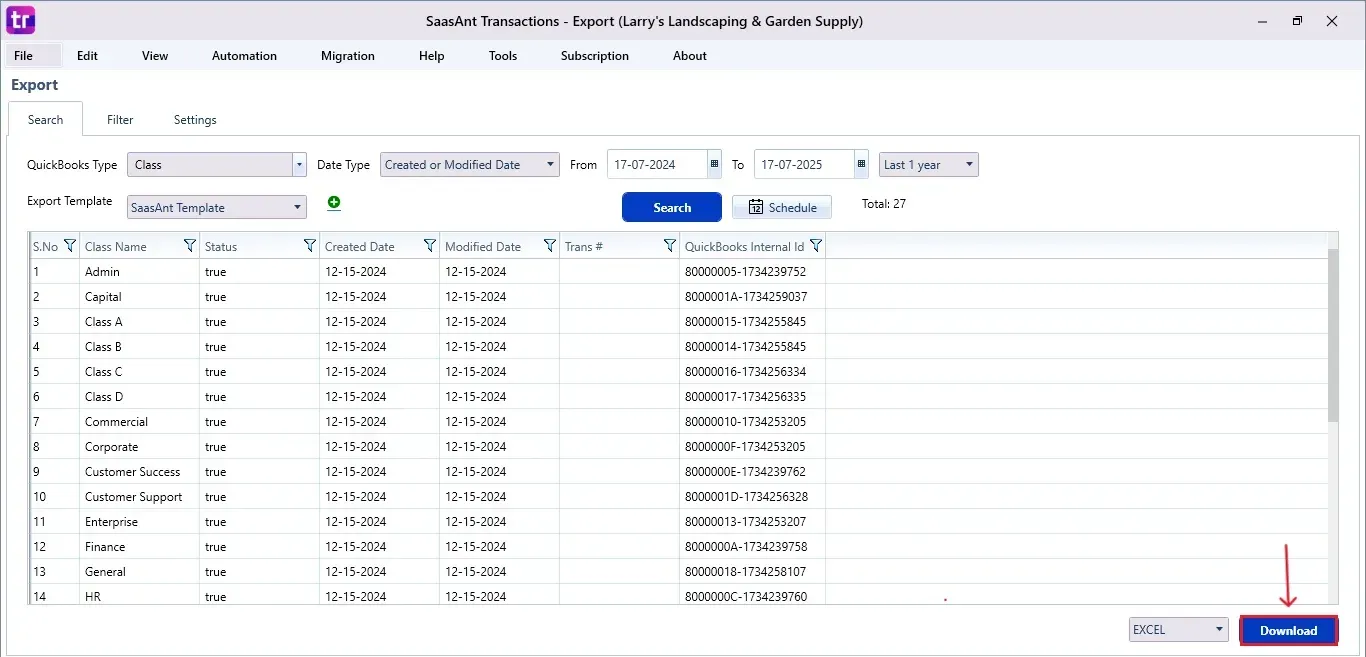Click the Class Name column filter icon

tap(190, 246)
